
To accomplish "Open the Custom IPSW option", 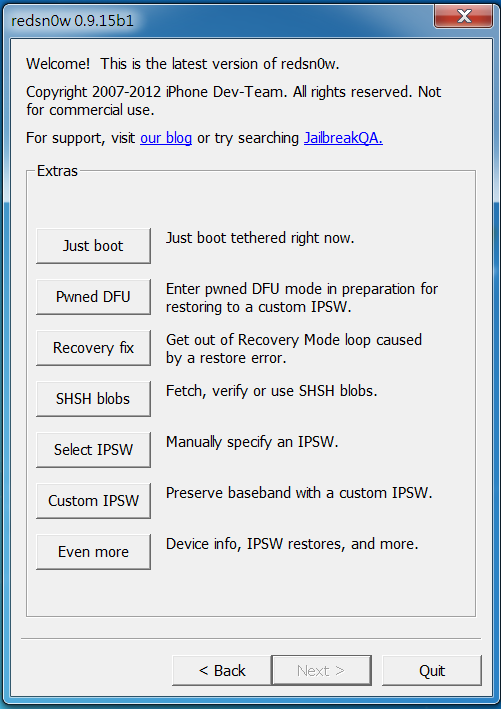I will tap(93, 501).
